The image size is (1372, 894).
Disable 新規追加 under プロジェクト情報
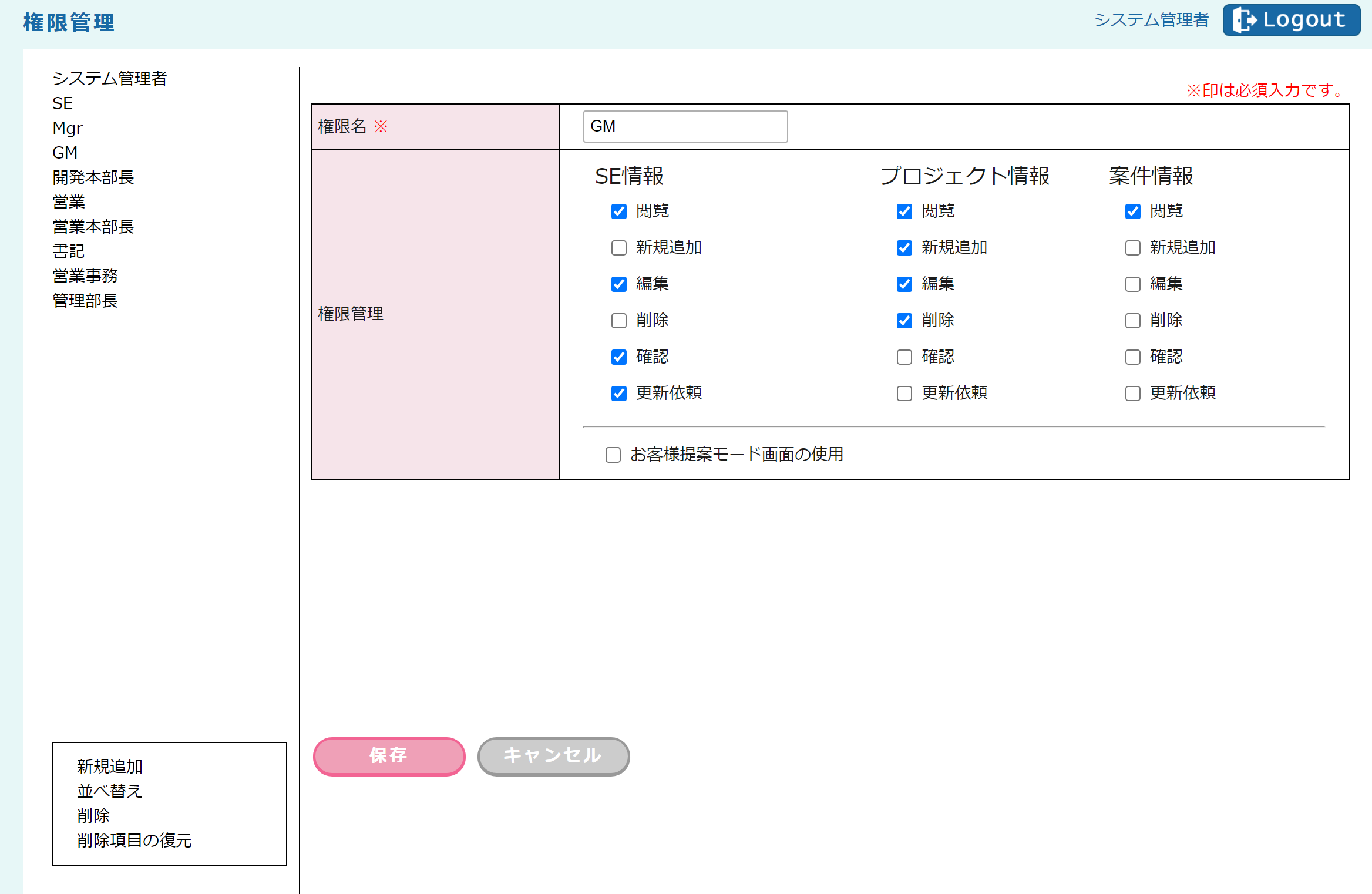(904, 248)
